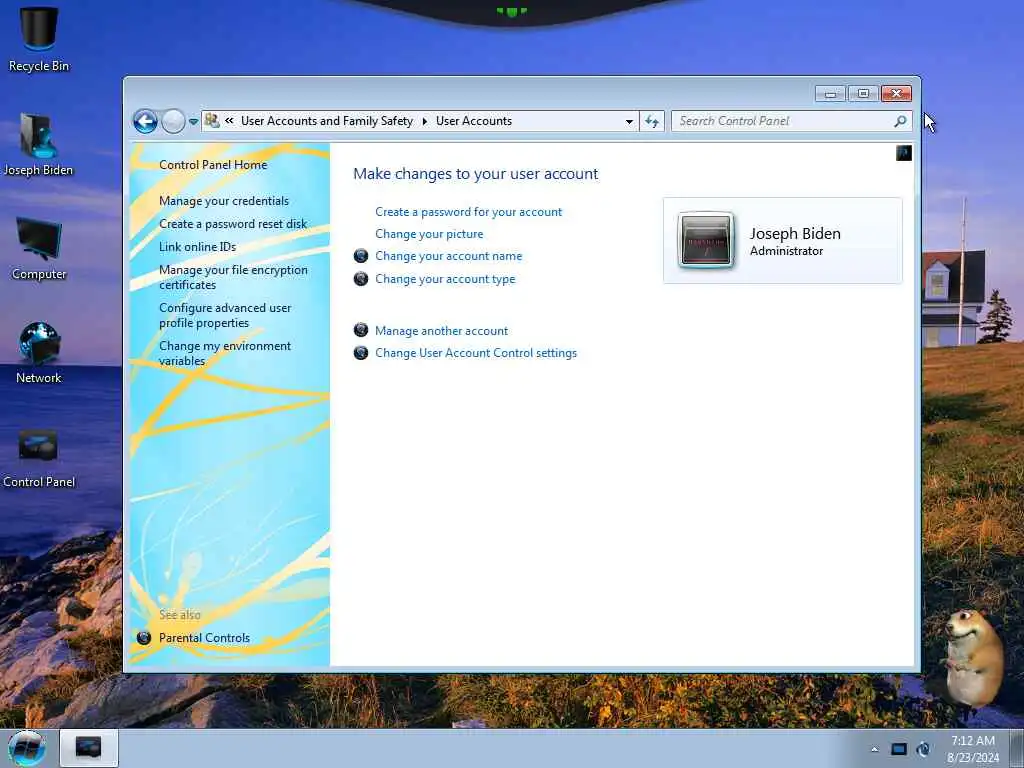Go back with the blue Back arrow

coord(145,121)
